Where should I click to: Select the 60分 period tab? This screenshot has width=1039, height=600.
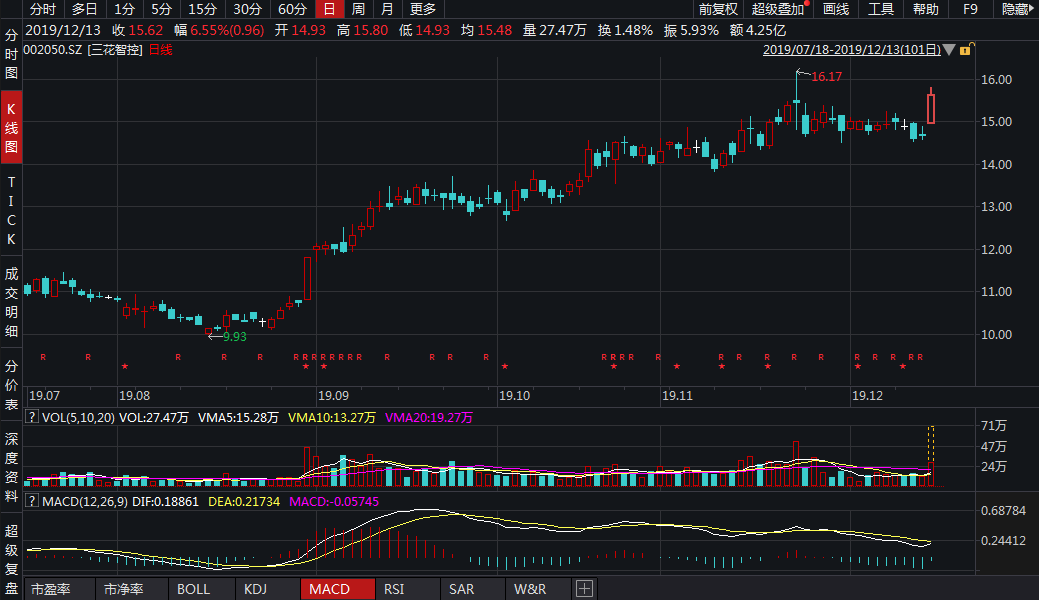tap(292, 9)
